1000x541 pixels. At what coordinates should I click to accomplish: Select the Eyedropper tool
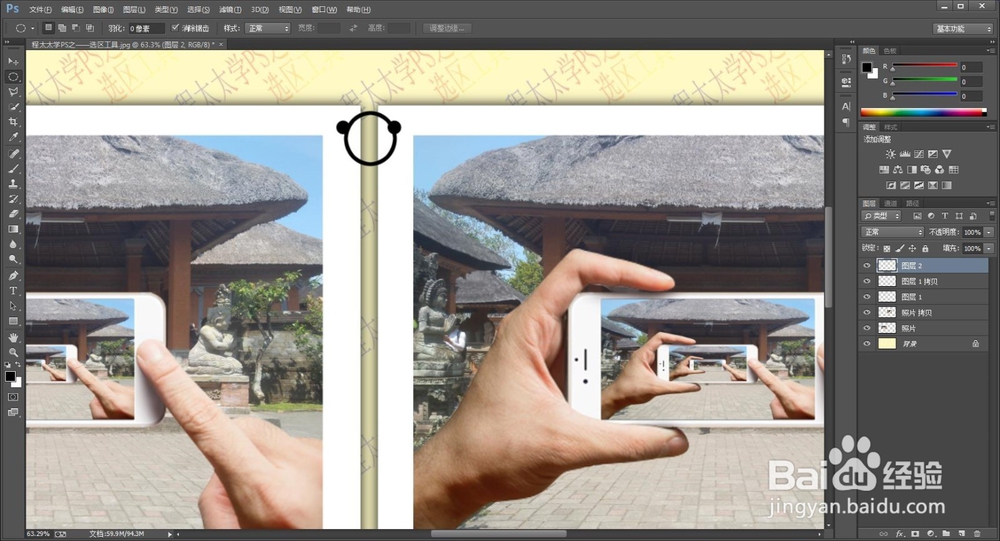coord(13,137)
